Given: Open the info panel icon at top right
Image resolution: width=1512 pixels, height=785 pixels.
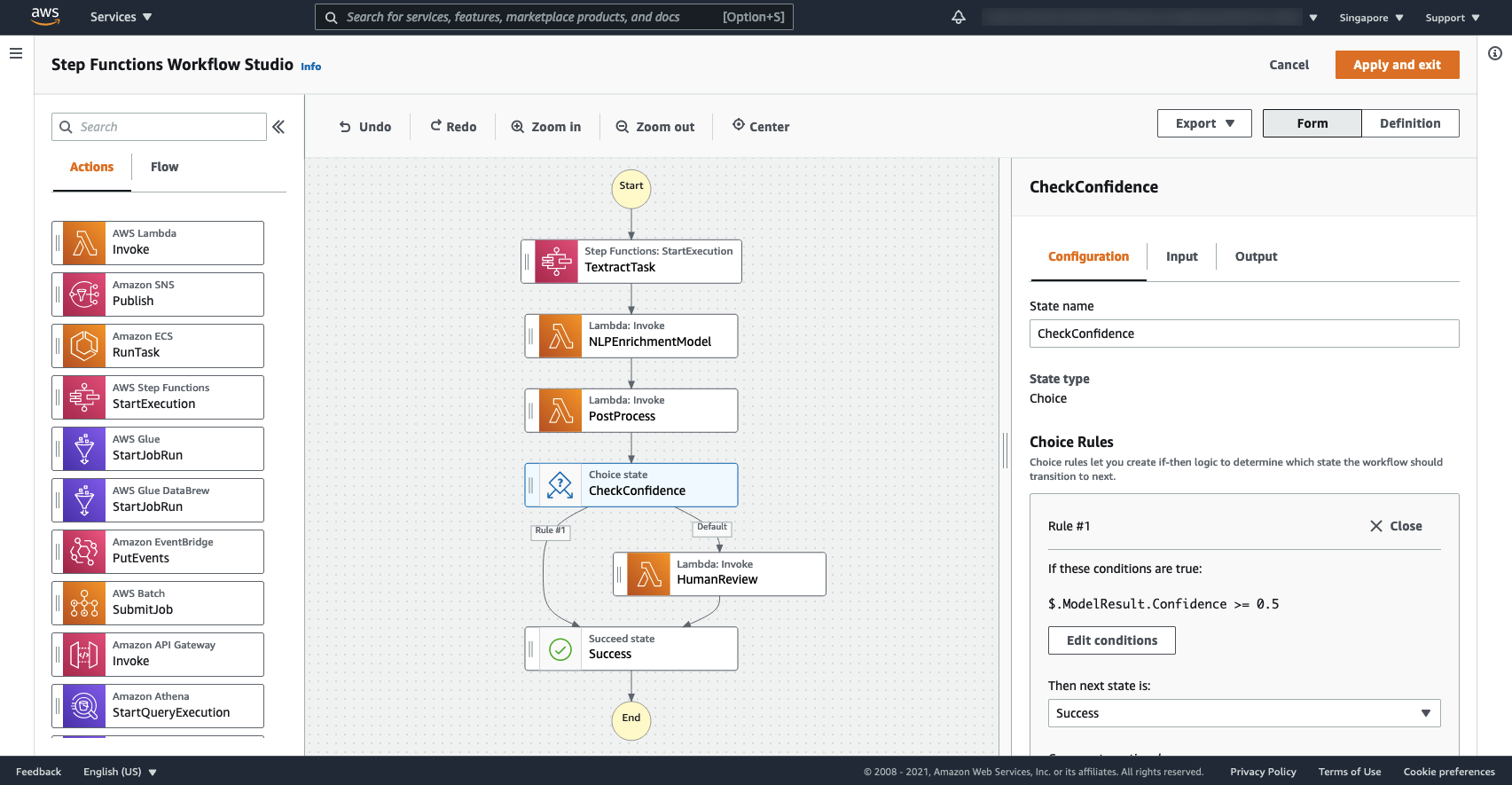Looking at the screenshot, I should click(1495, 53).
